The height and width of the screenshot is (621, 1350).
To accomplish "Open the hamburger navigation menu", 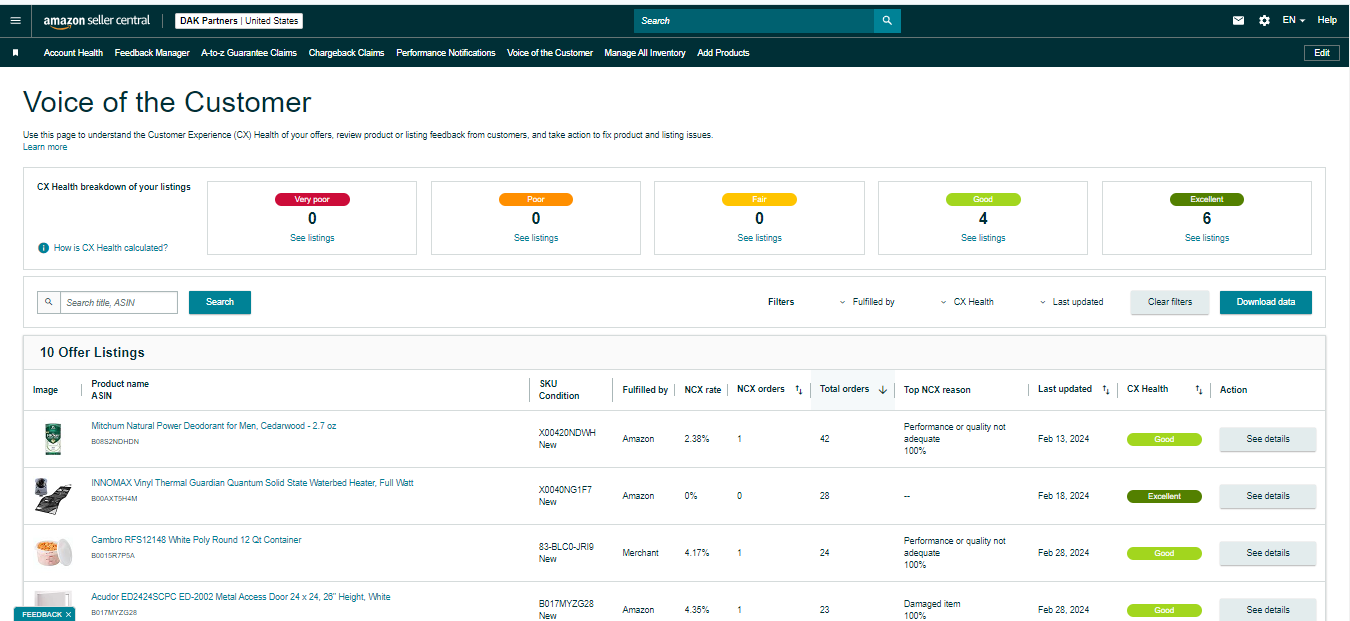I will point(15,20).
